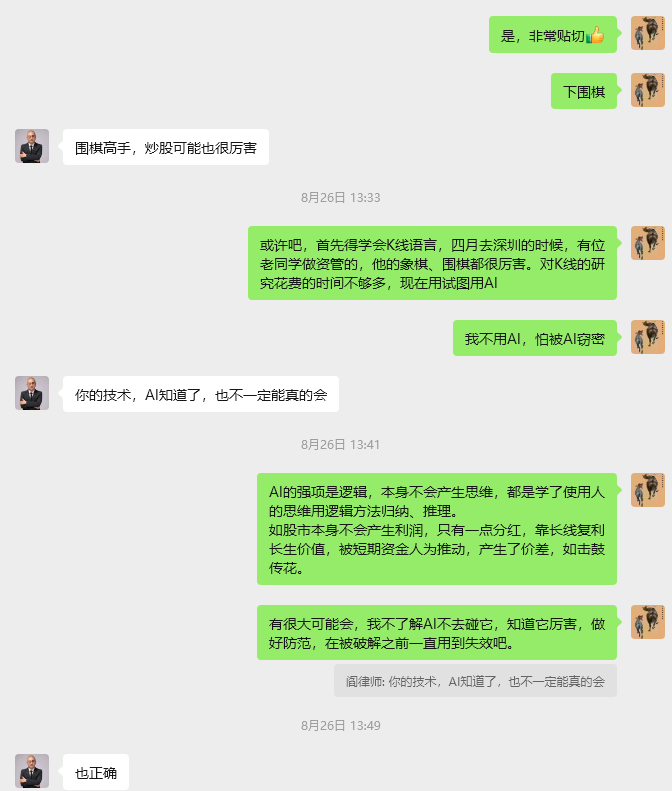672x791 pixels.
Task: Open horse avatar next to 有很大可能会 message
Action: coord(648,622)
